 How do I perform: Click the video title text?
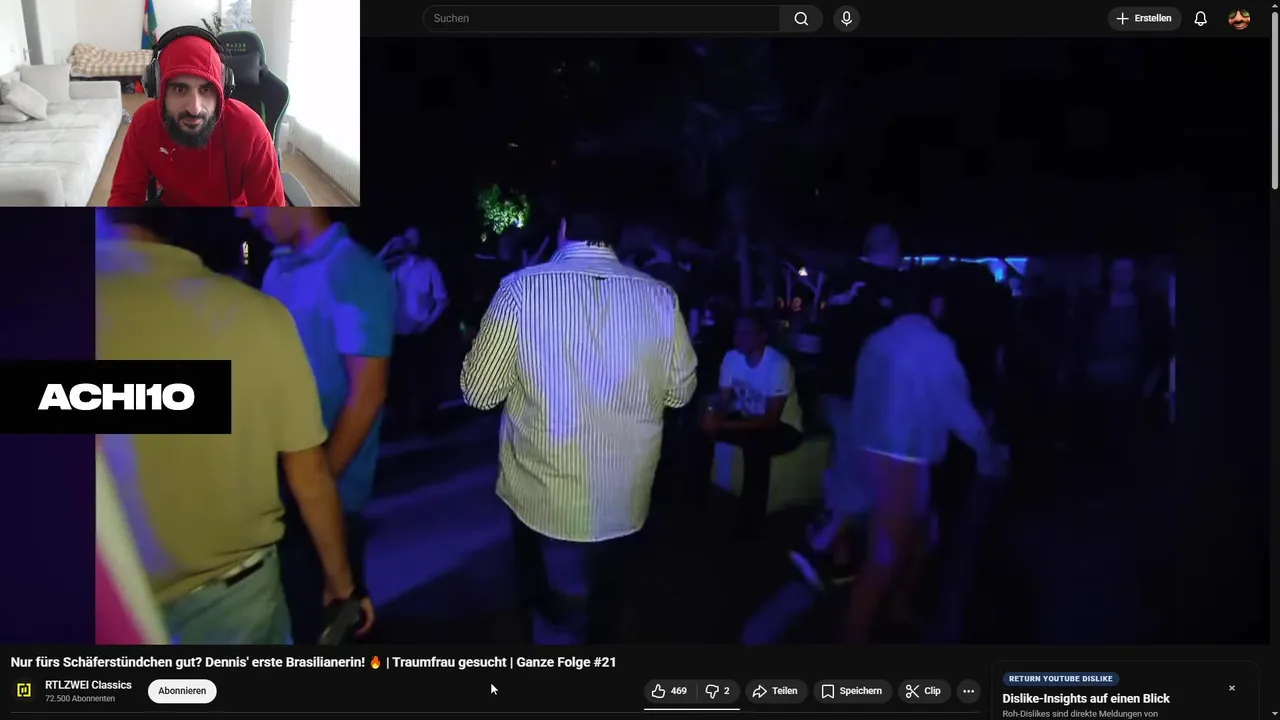pos(313,662)
